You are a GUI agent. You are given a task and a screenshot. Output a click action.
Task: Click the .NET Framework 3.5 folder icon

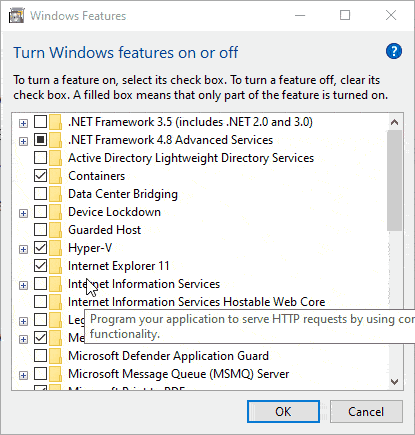(55, 122)
